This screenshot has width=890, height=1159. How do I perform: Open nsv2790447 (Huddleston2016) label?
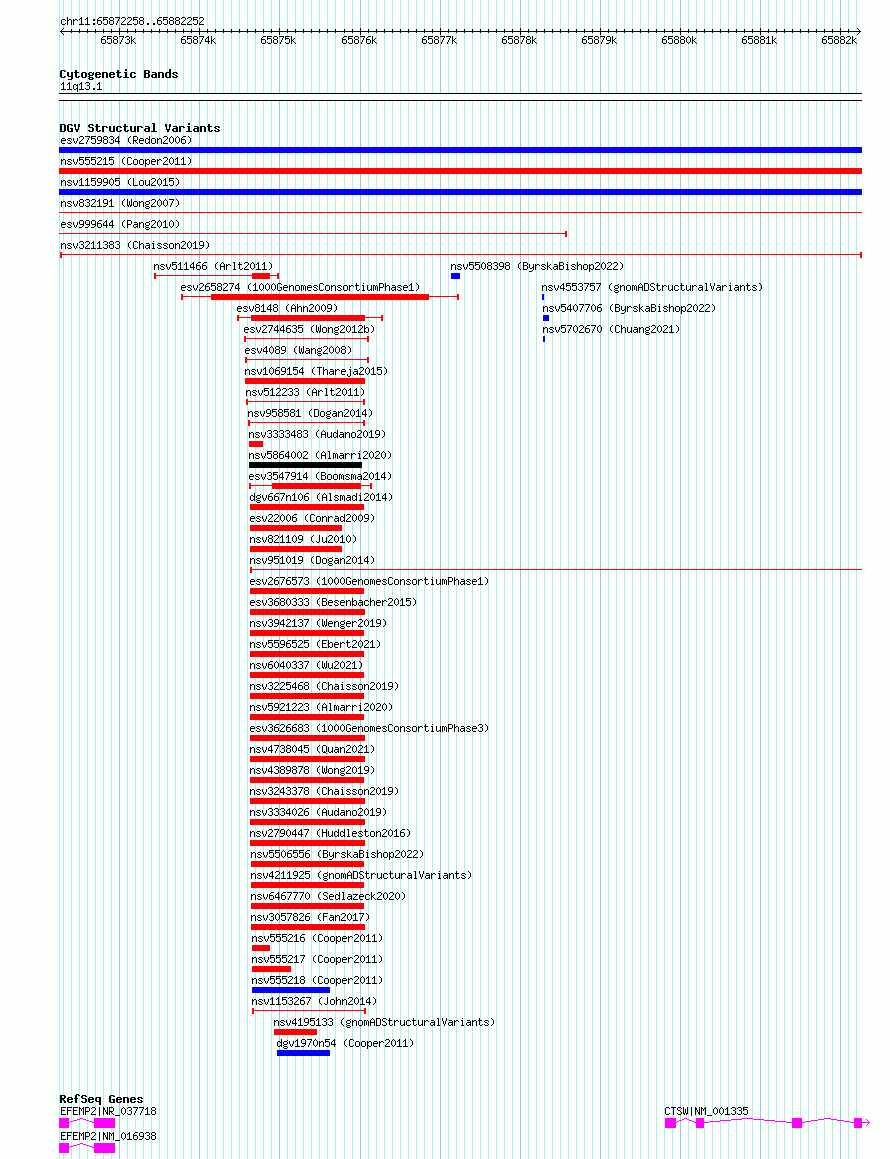tap(330, 834)
